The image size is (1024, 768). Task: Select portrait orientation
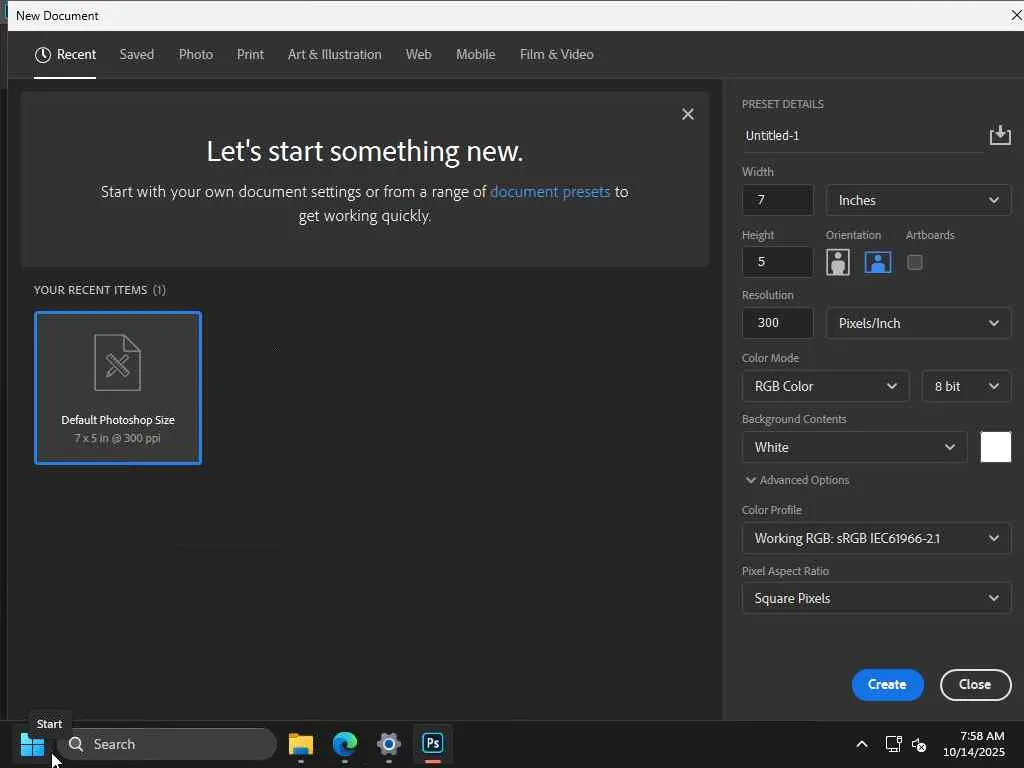point(838,263)
